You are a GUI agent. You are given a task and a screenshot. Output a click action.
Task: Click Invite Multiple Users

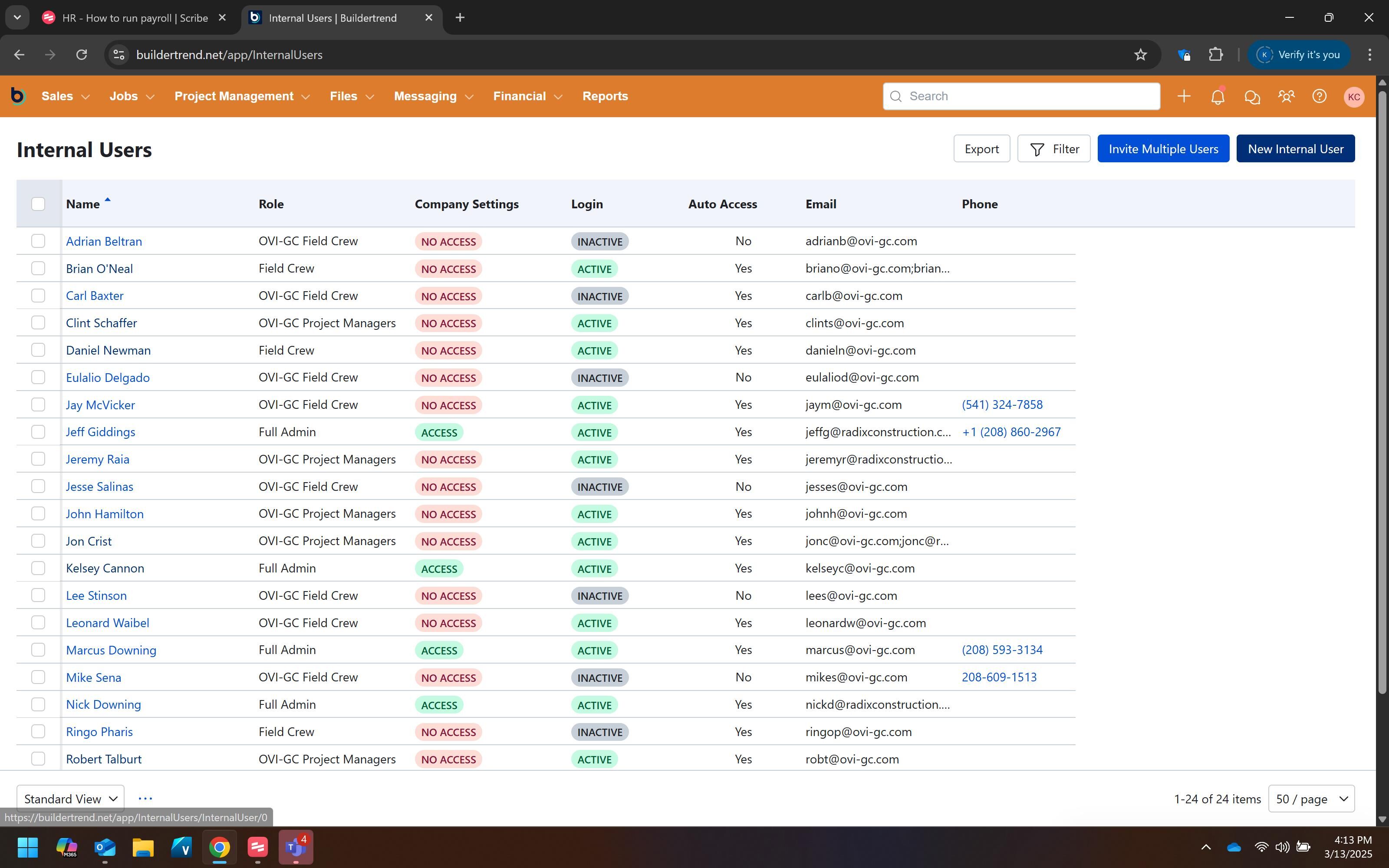[x=1163, y=149]
